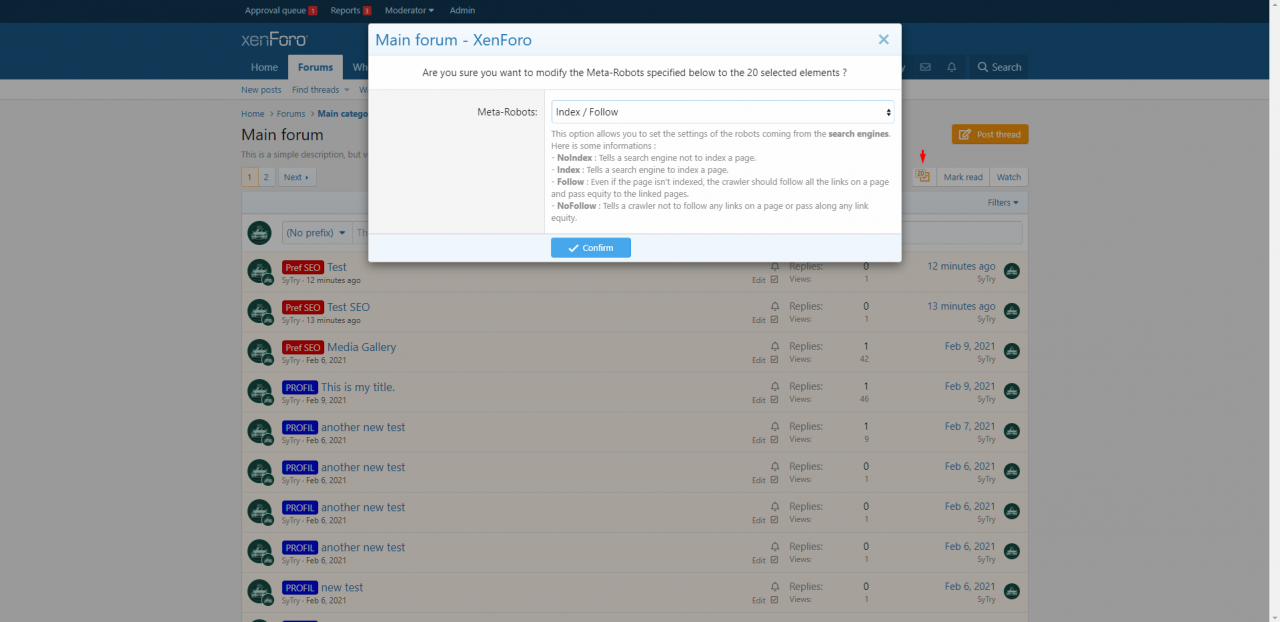Toggle the checkbox on the row last active Feb 7, 2021
1280x622 pixels.
coord(774,440)
